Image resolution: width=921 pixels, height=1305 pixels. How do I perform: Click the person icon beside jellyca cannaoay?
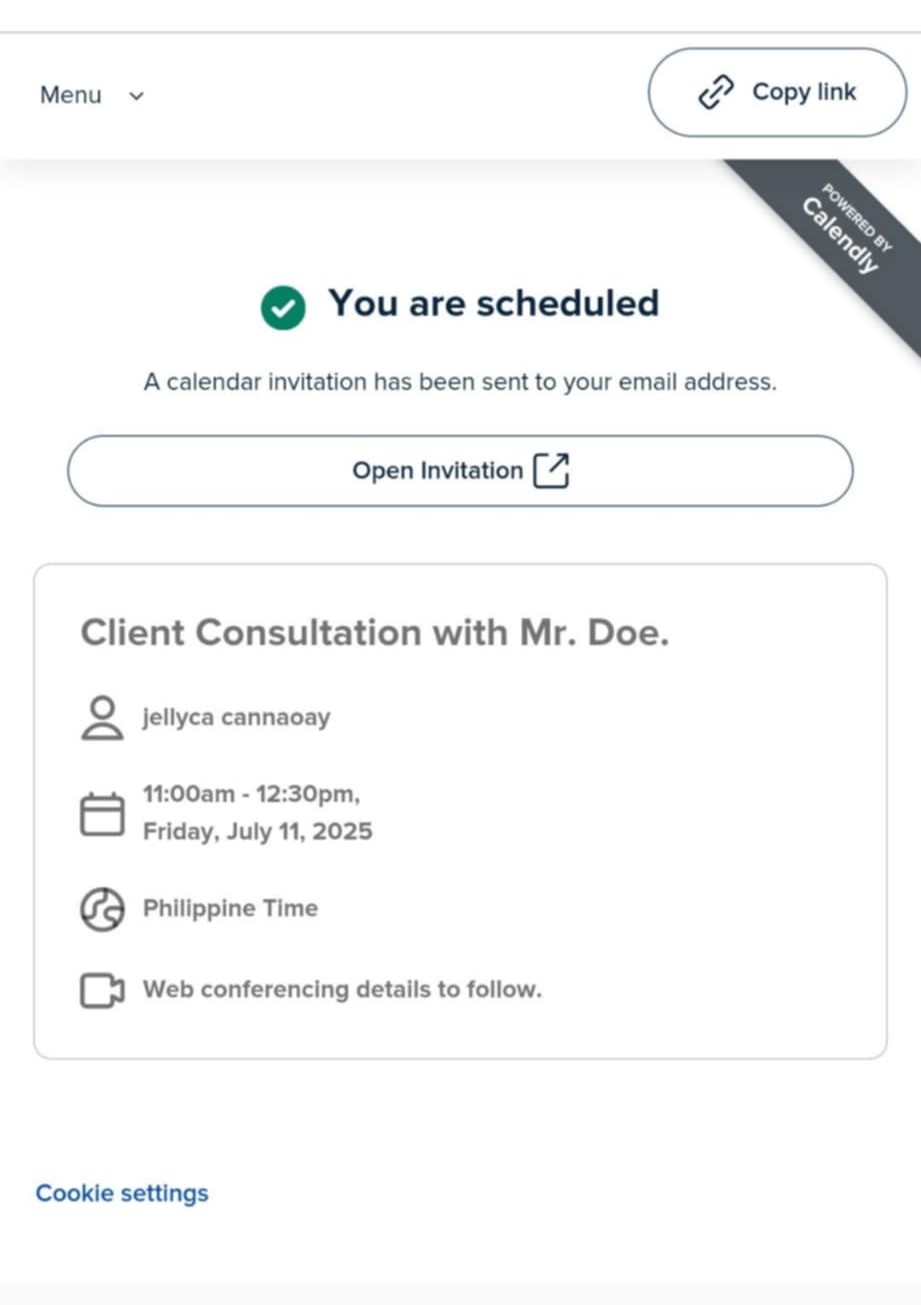[x=102, y=718]
